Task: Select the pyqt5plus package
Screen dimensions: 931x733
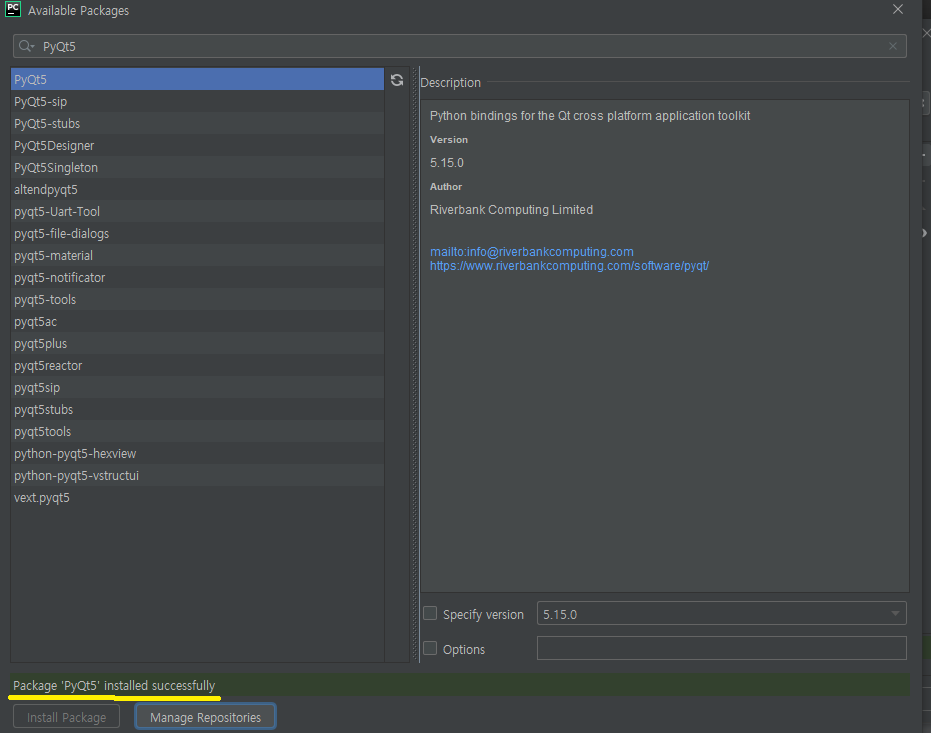Action: [x=197, y=343]
